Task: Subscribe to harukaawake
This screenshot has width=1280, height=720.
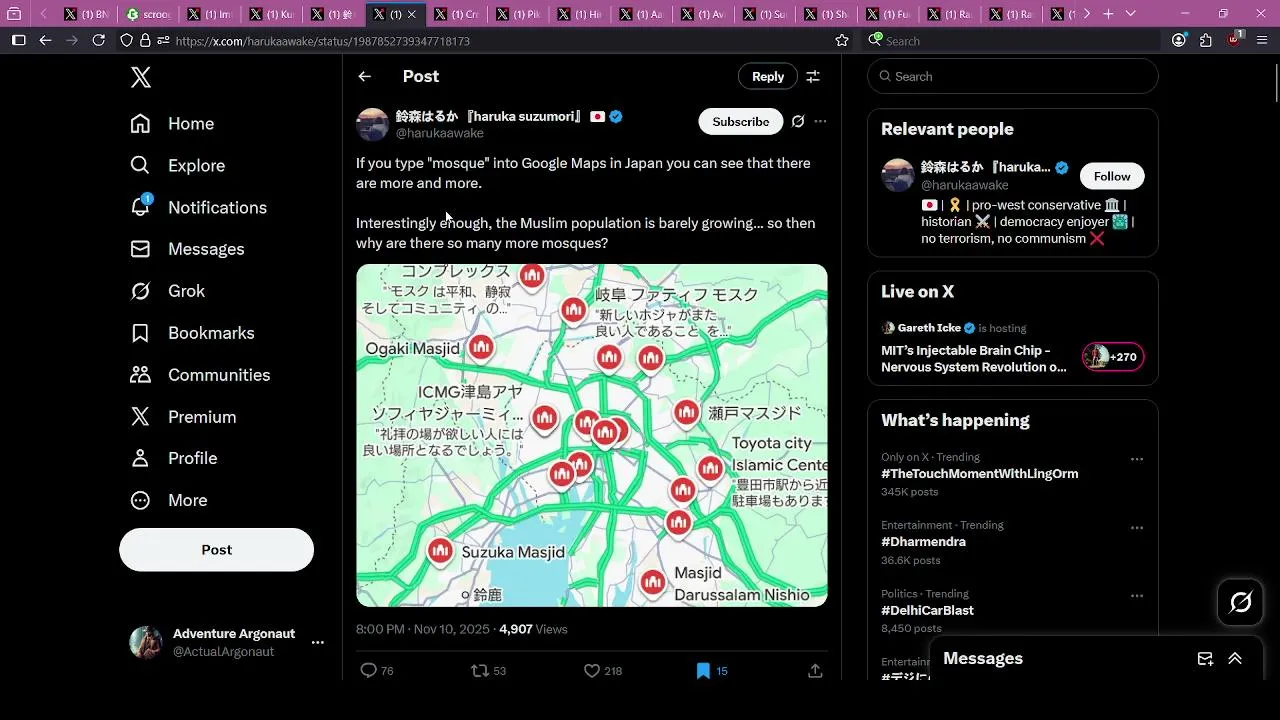Action: (741, 121)
